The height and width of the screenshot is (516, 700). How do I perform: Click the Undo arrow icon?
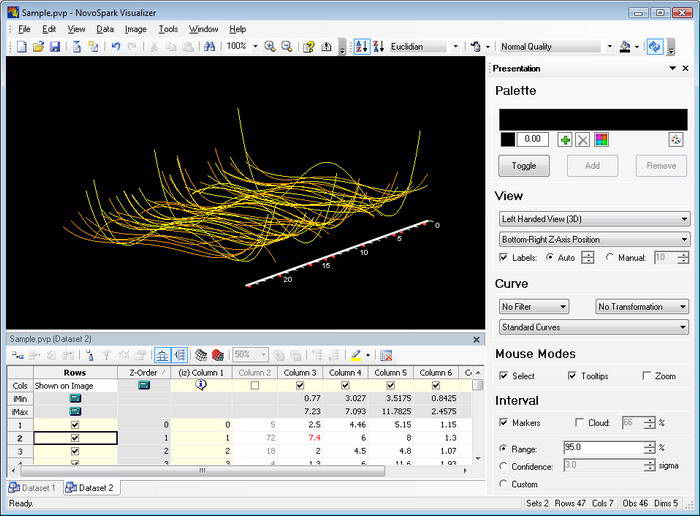116,46
